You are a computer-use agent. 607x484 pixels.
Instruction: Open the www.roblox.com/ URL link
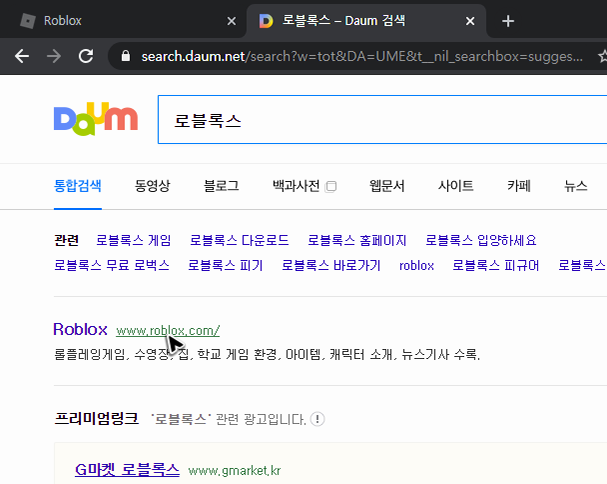tap(168, 331)
